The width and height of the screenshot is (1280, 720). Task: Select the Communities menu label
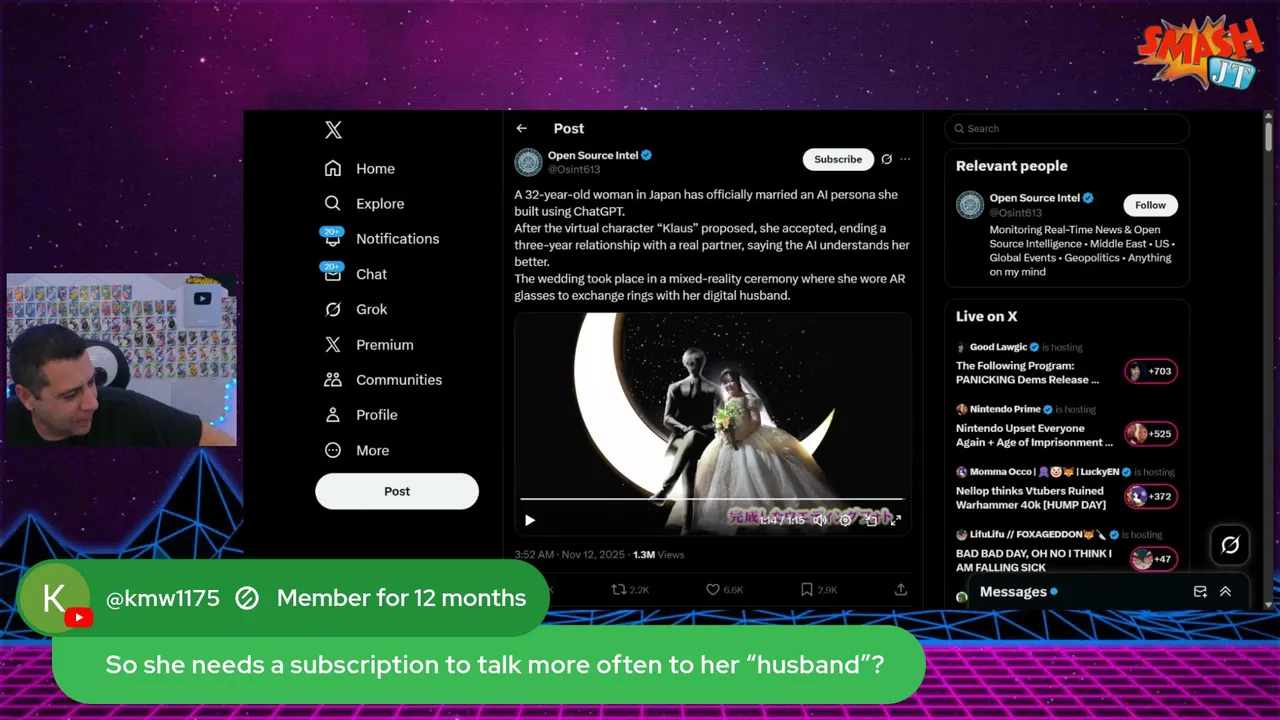coord(399,380)
